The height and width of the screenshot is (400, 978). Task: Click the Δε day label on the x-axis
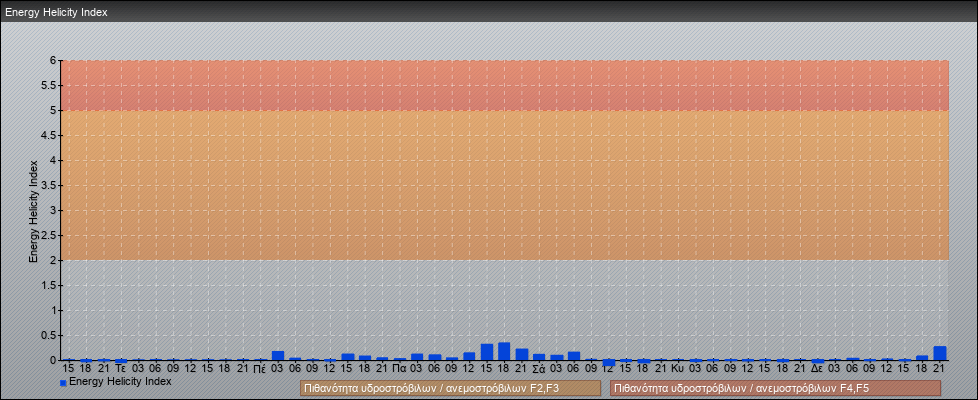click(818, 369)
